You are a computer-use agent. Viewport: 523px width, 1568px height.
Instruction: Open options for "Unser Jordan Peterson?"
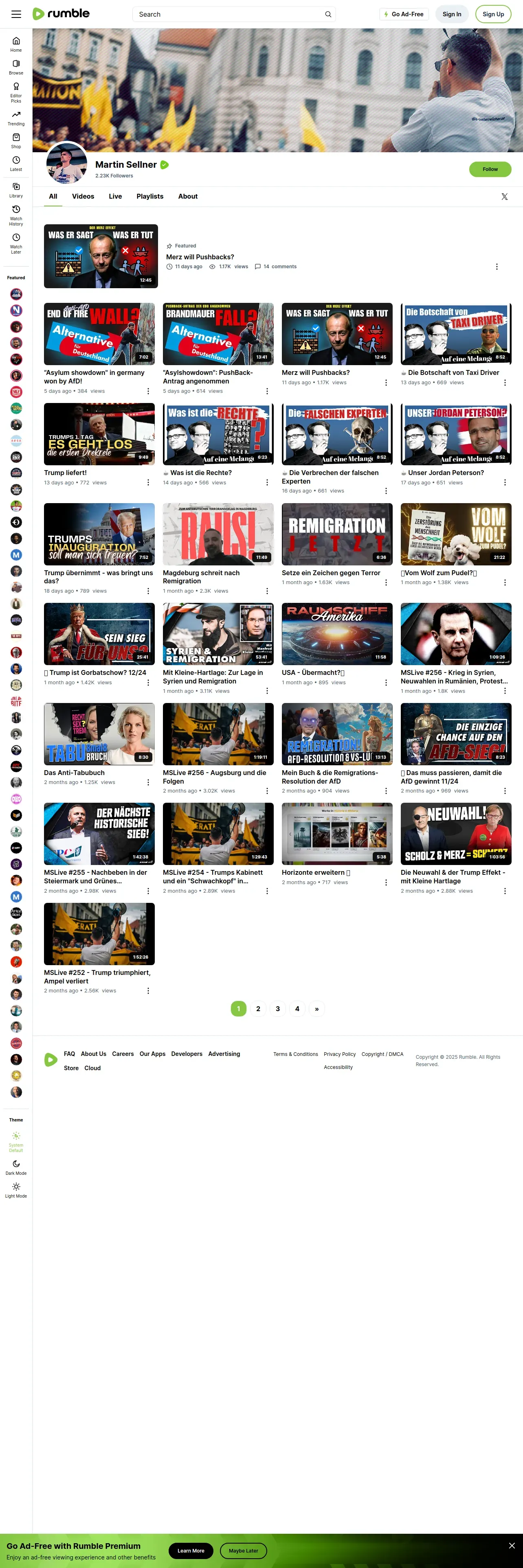tap(505, 483)
